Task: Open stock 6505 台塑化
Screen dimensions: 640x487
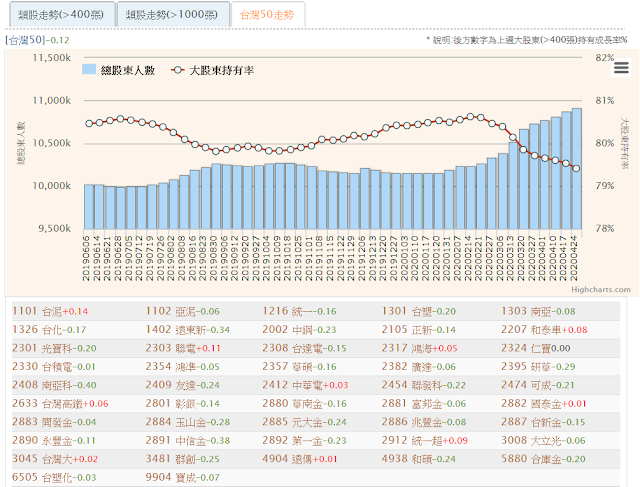Action: [x=42, y=477]
